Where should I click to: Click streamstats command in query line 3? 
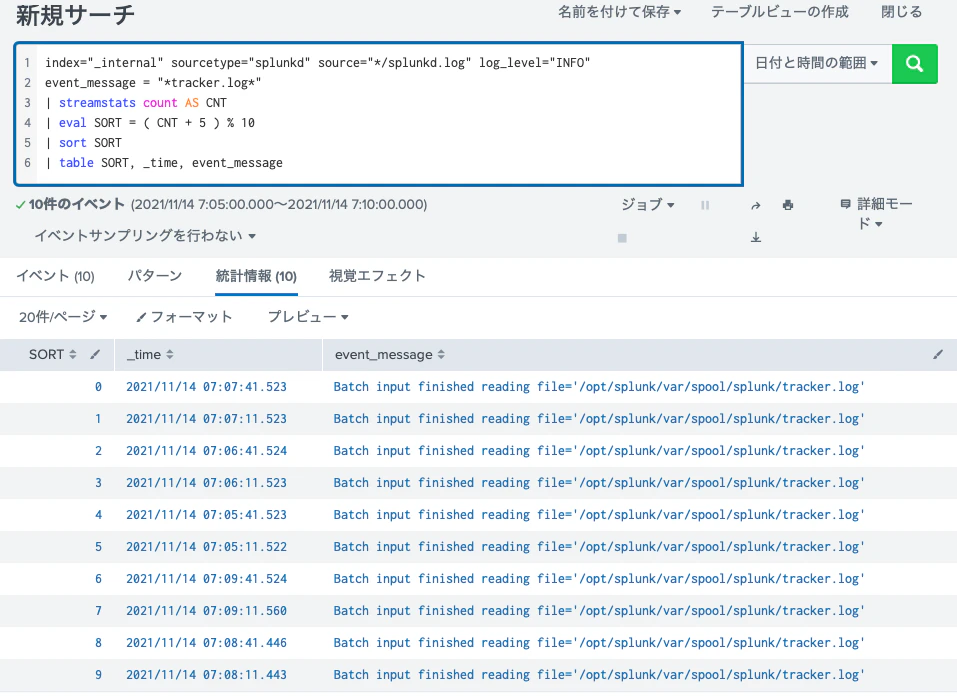pos(97,103)
